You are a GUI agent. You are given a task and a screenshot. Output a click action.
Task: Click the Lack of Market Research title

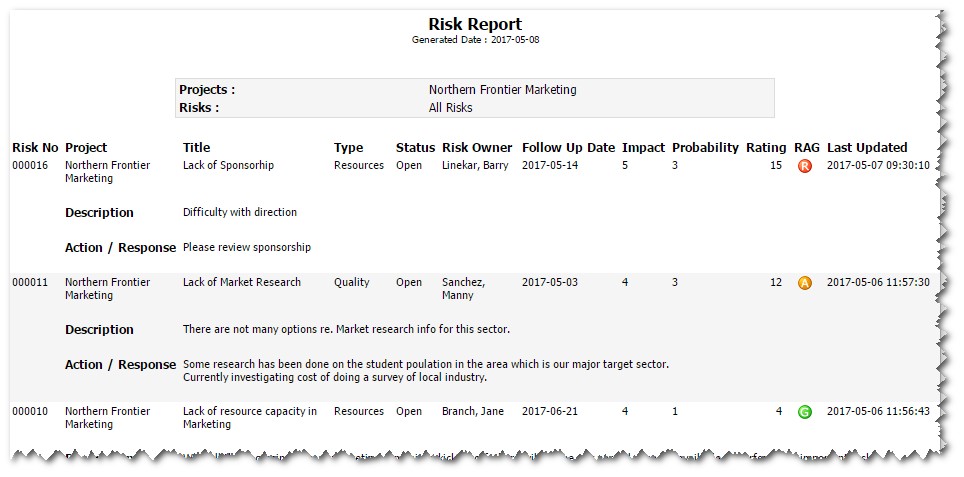pos(242,282)
